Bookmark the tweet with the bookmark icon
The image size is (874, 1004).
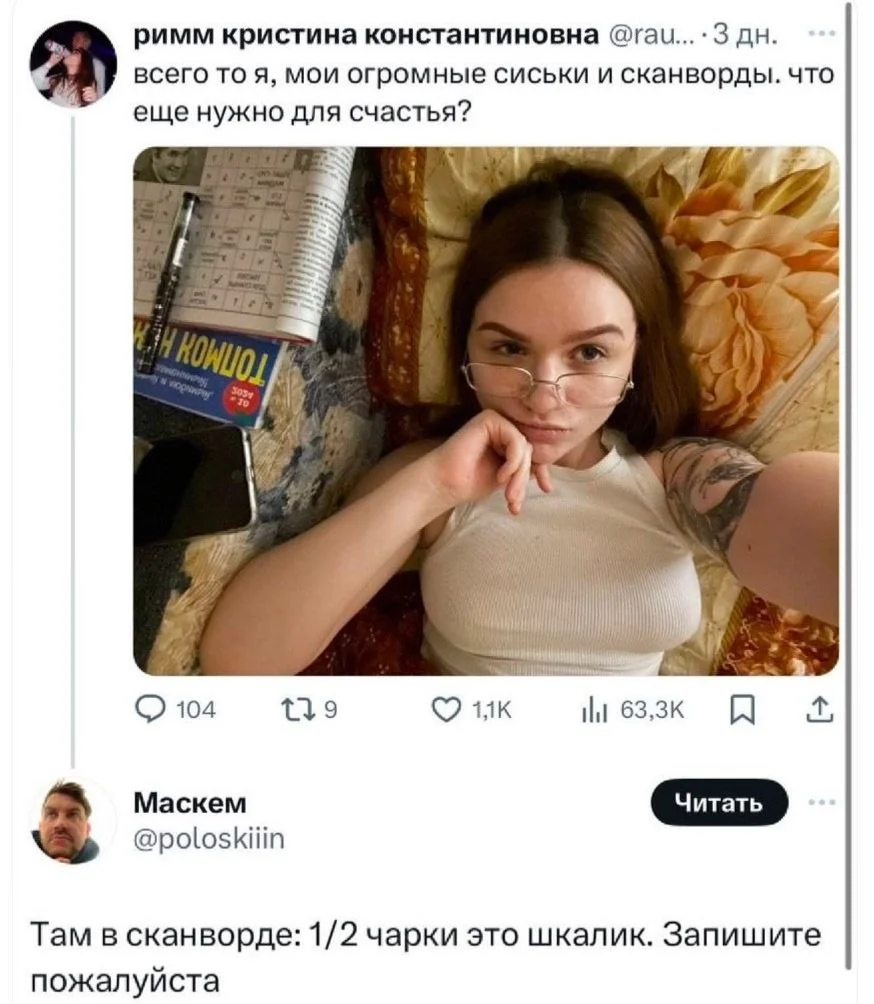743,711
